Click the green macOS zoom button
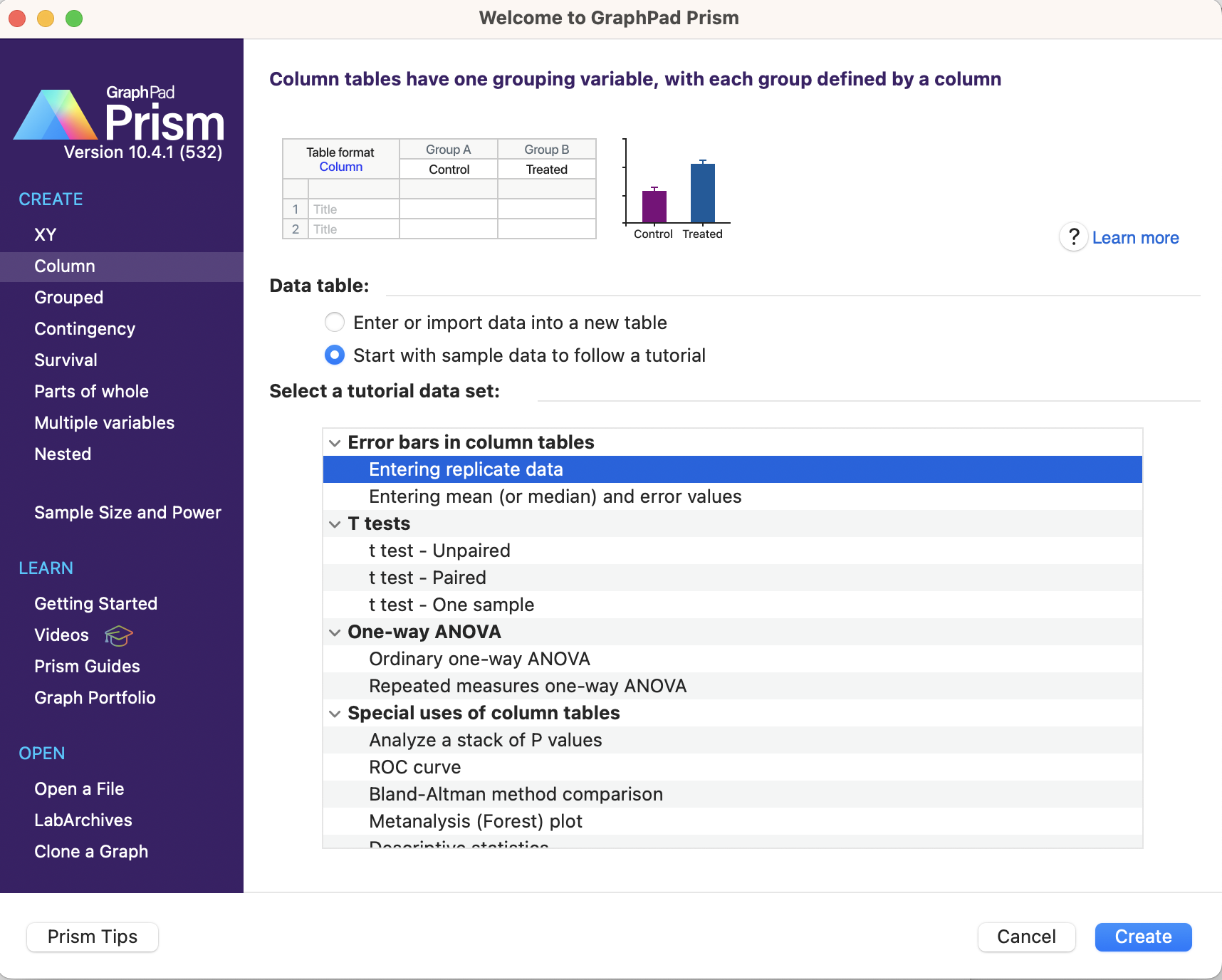1222x980 pixels. (x=74, y=19)
